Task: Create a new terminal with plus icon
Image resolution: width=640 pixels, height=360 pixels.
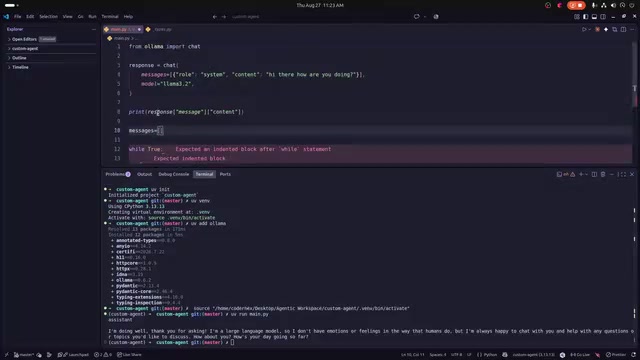Action: tap(581, 174)
